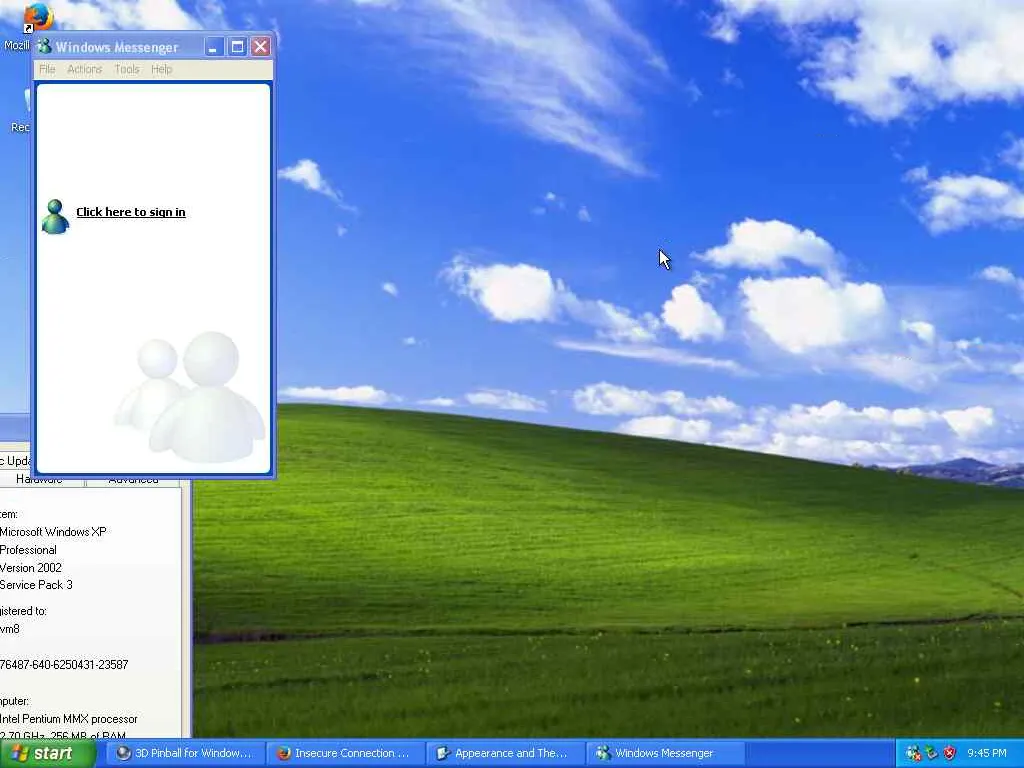The width and height of the screenshot is (1024, 768).
Task: Click the 9:45 PM system clock
Action: (987, 753)
